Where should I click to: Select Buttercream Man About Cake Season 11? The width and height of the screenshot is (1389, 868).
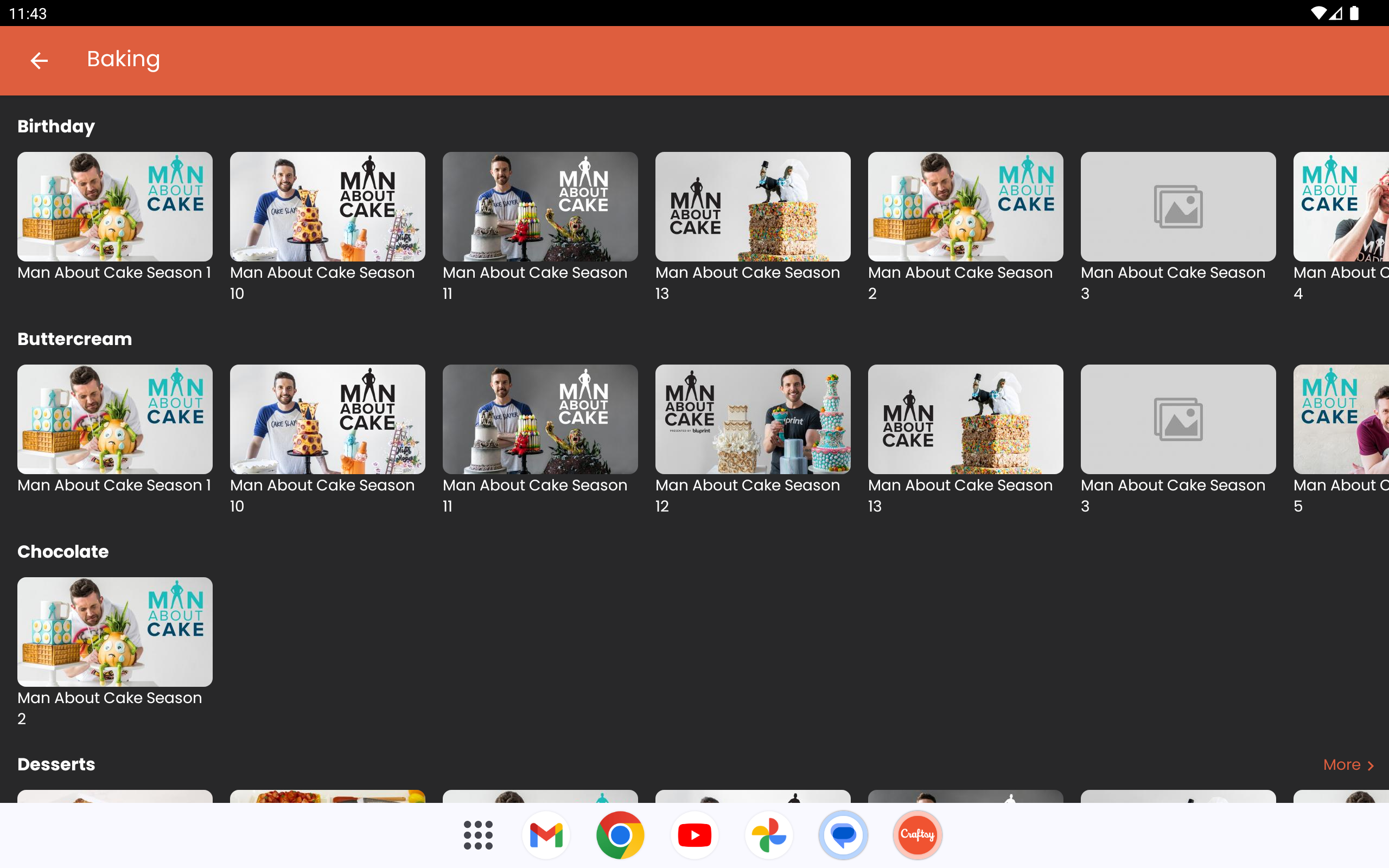point(539,419)
